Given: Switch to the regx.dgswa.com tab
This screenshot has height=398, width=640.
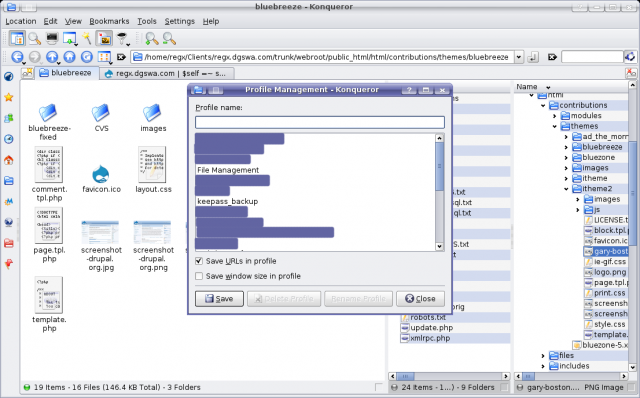Looking at the screenshot, I should point(168,73).
